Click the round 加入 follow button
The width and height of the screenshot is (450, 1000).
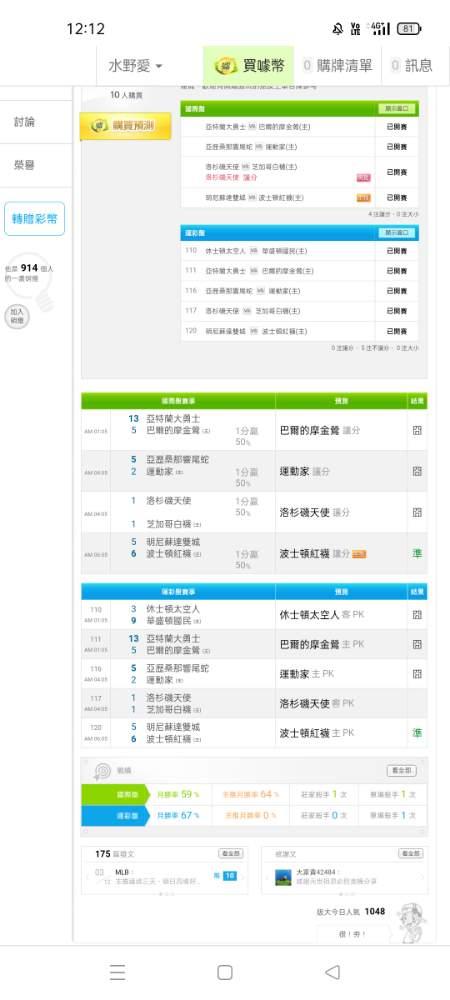pyautogui.click(x=17, y=317)
